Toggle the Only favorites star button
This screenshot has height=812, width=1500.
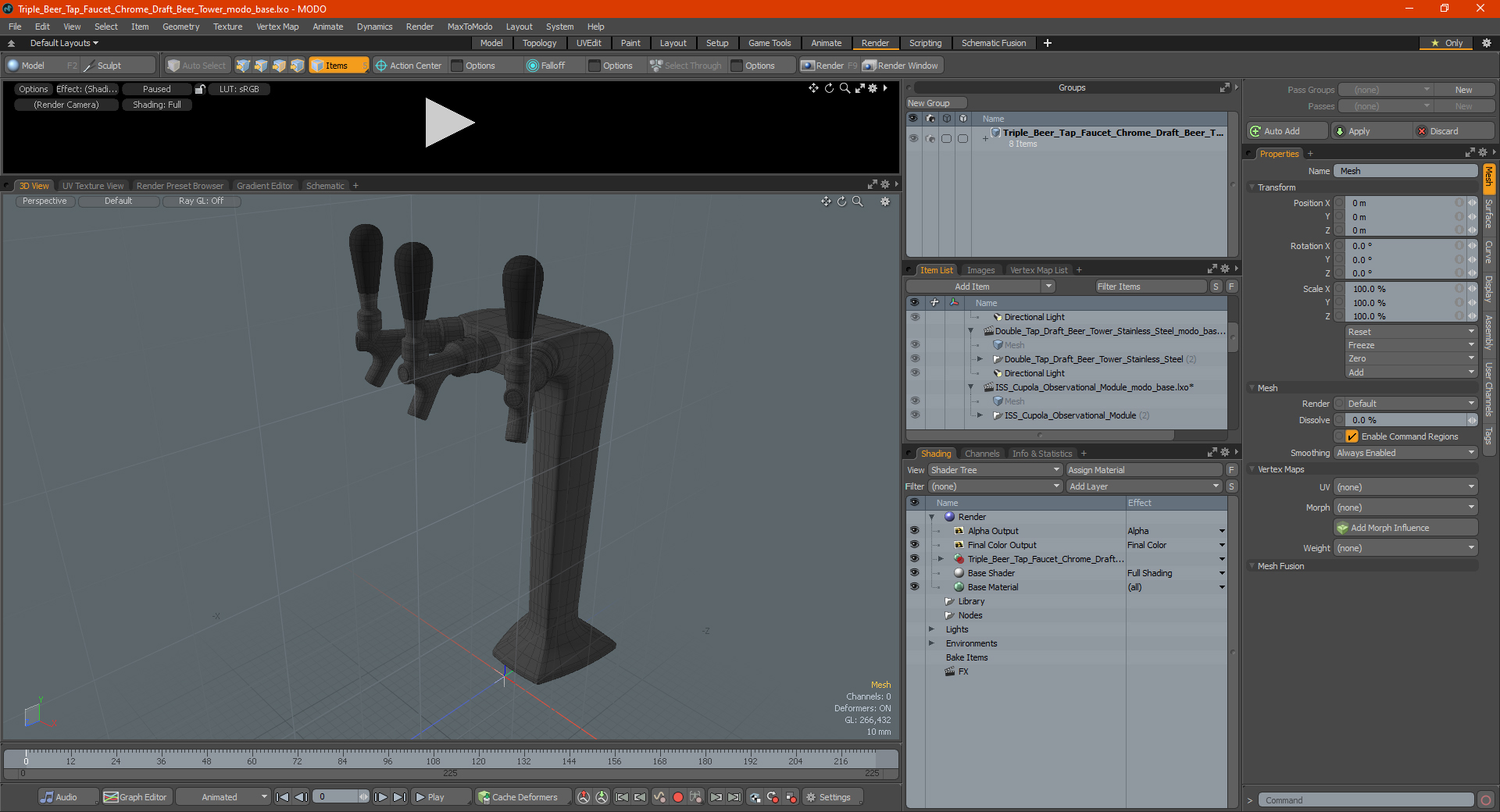[x=1447, y=43]
